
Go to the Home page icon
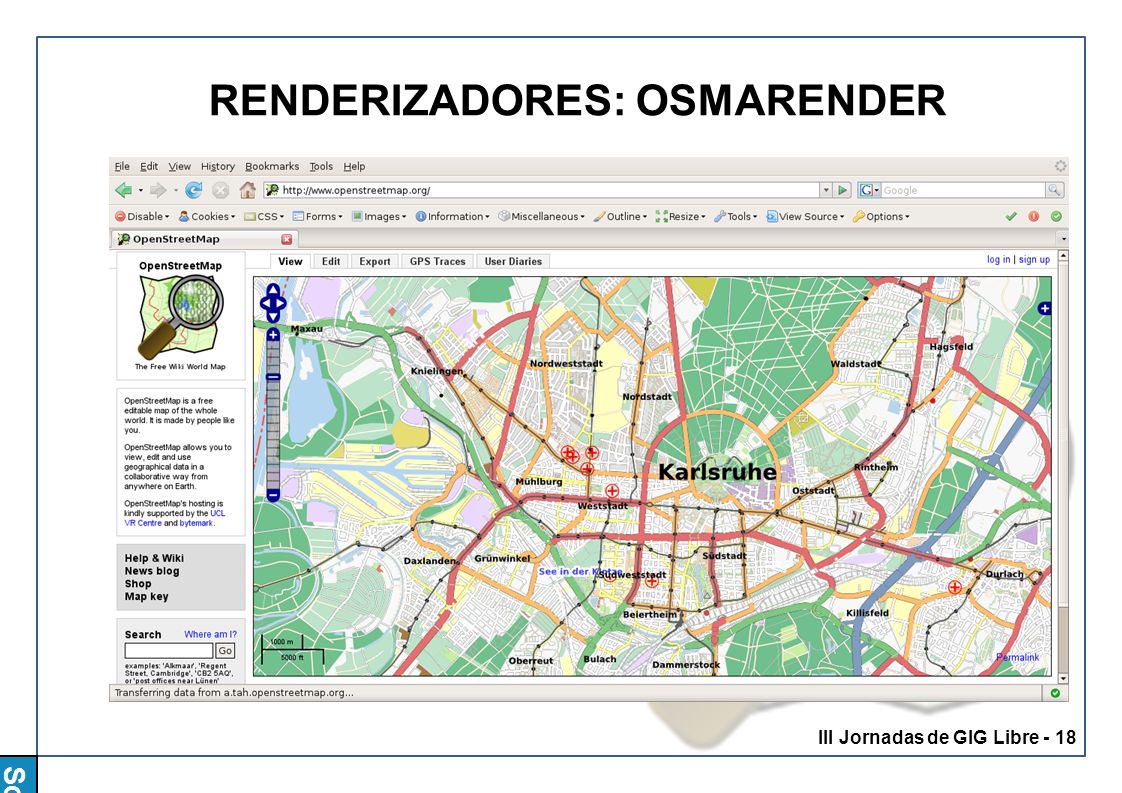pyautogui.click(x=248, y=190)
